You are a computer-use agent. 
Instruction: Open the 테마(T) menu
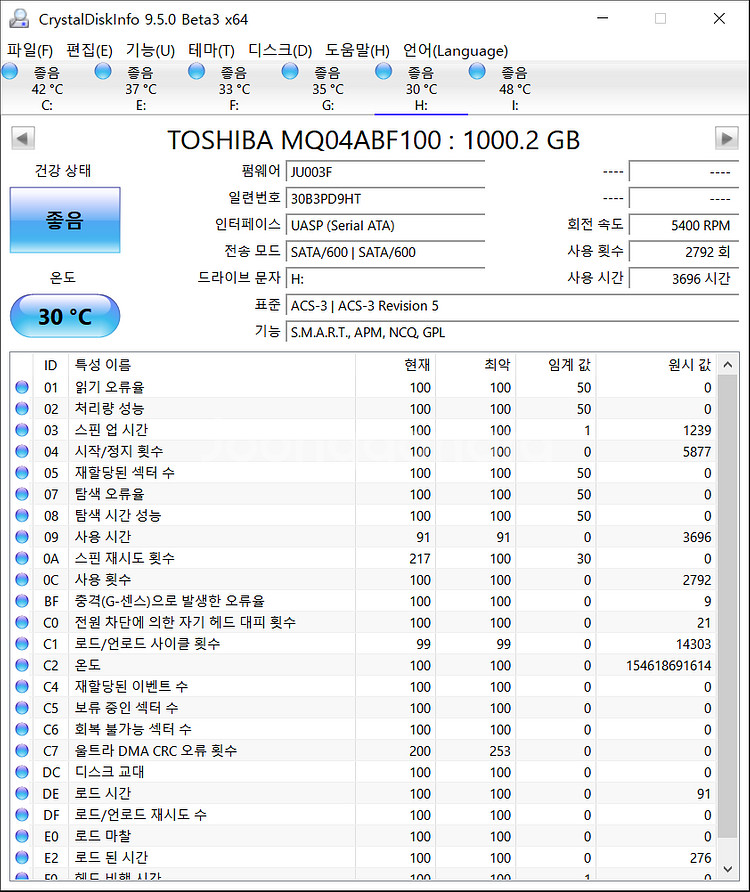click(211, 51)
